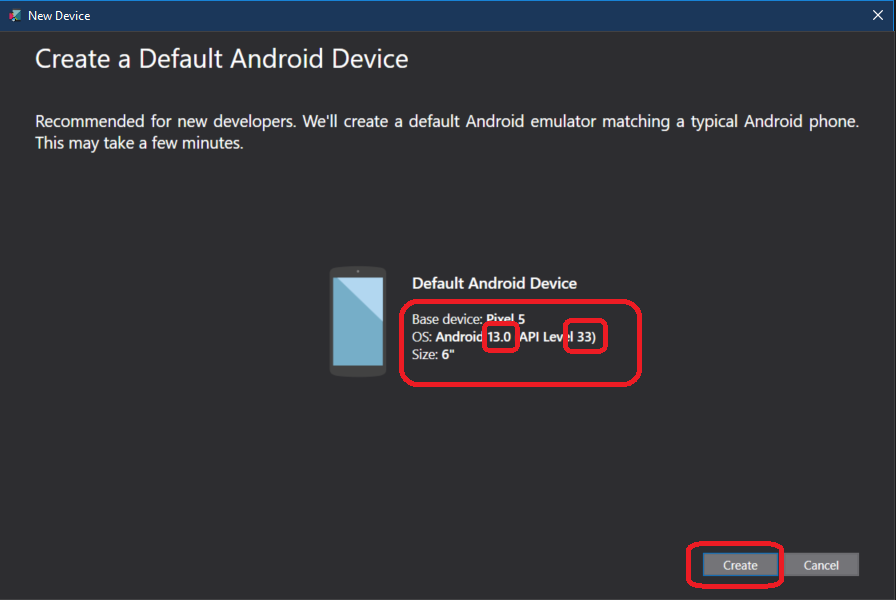Click the 'OS: Android 13.0 (API Level 33)' line
This screenshot has height=600, width=896.
[503, 337]
